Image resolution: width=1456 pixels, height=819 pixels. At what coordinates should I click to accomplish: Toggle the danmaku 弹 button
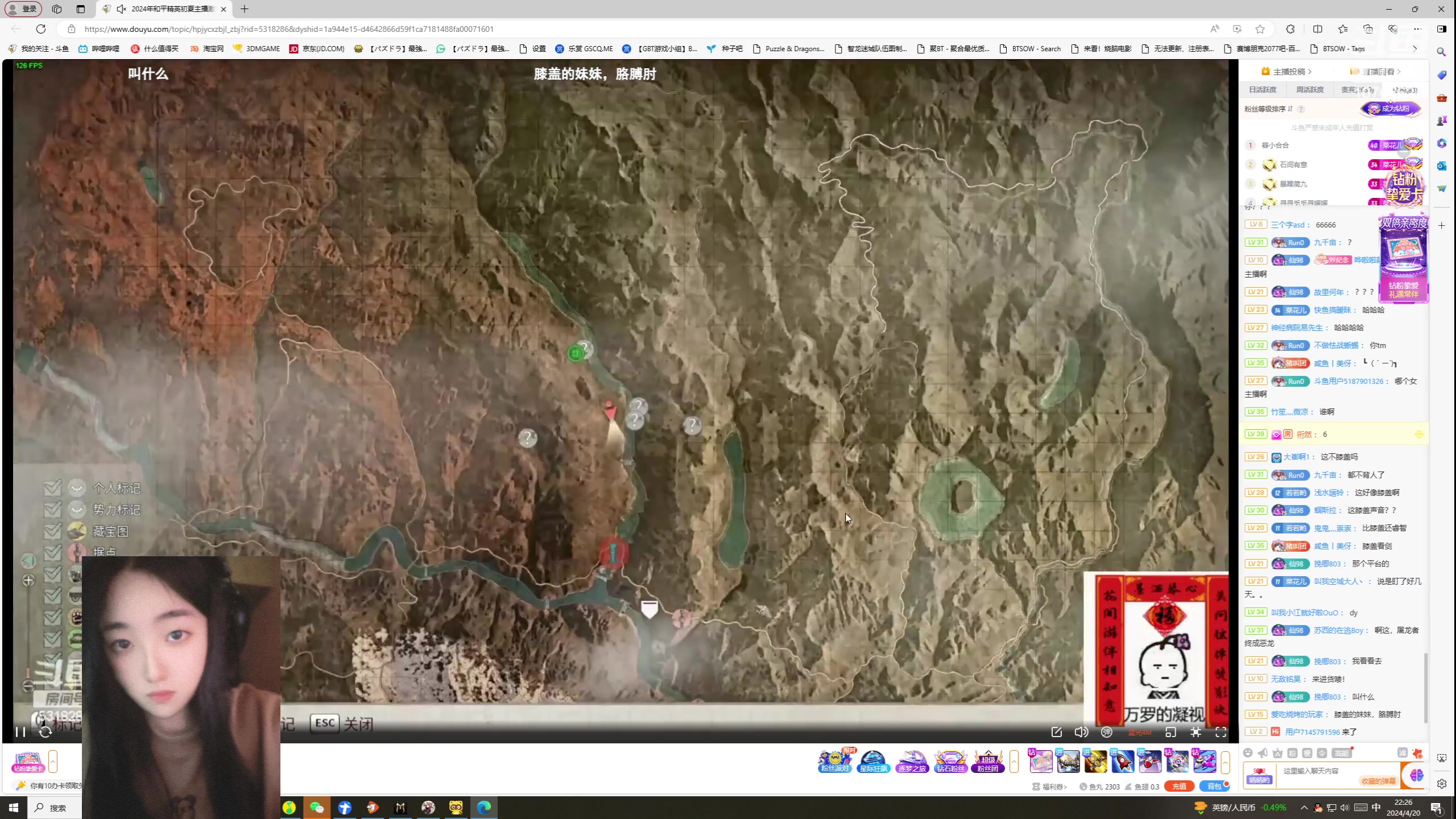pos(1106,732)
